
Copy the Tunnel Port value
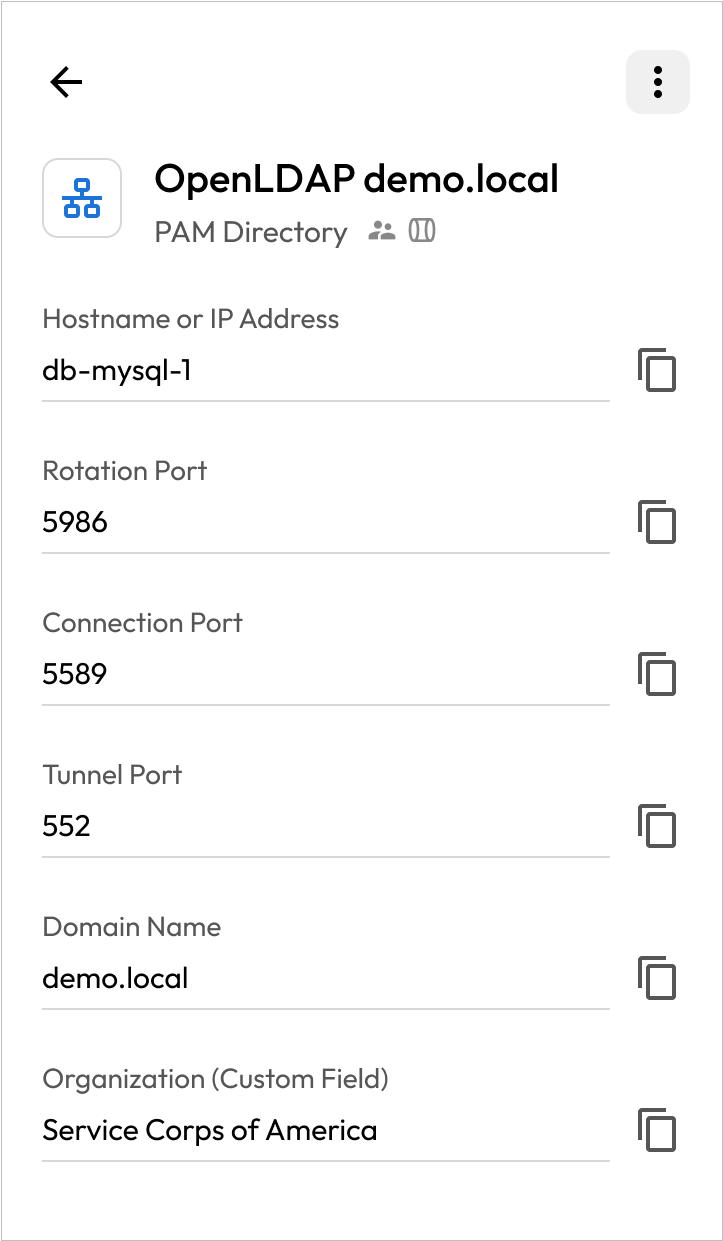pos(657,826)
